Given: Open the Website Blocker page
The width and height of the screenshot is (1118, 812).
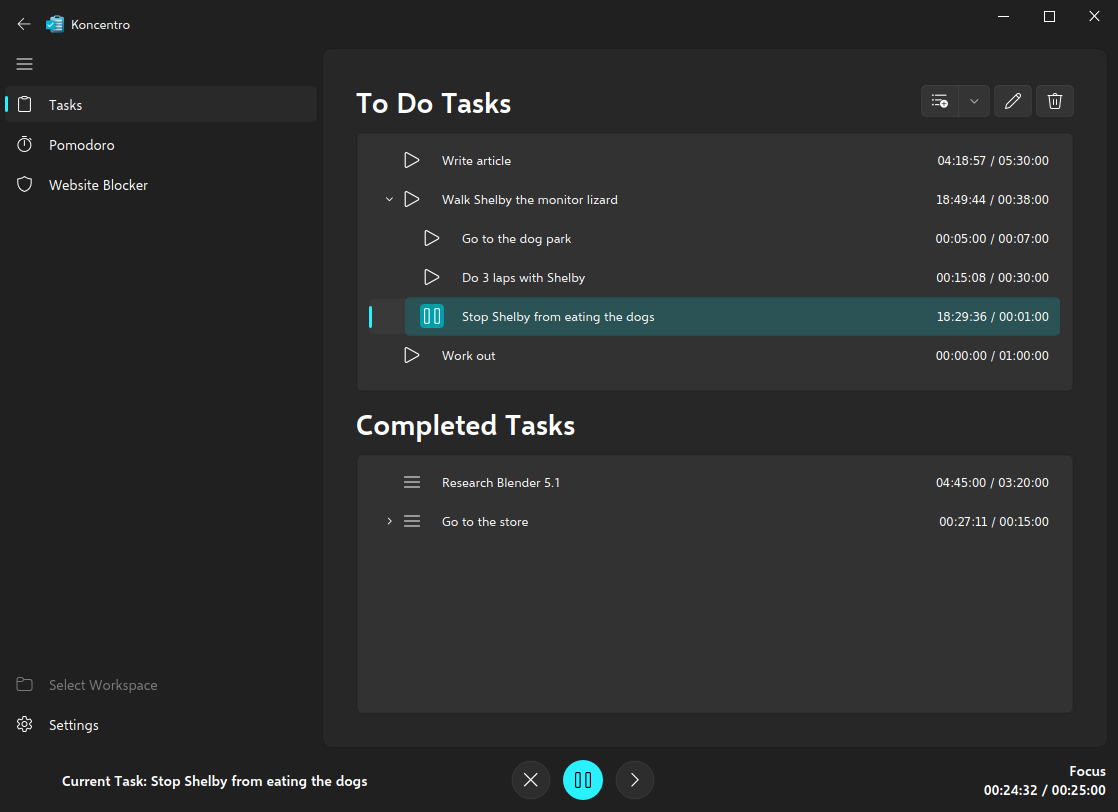Looking at the screenshot, I should tap(98, 185).
